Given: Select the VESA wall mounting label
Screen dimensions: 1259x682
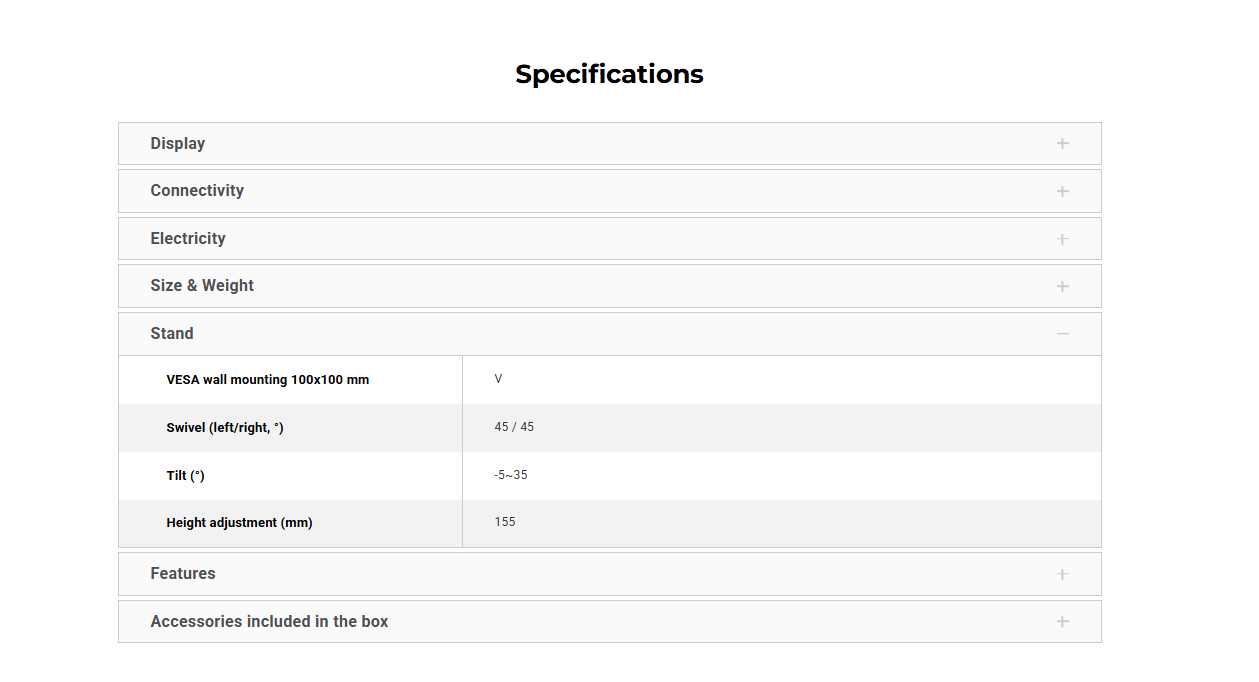Looking at the screenshot, I should coord(268,380).
